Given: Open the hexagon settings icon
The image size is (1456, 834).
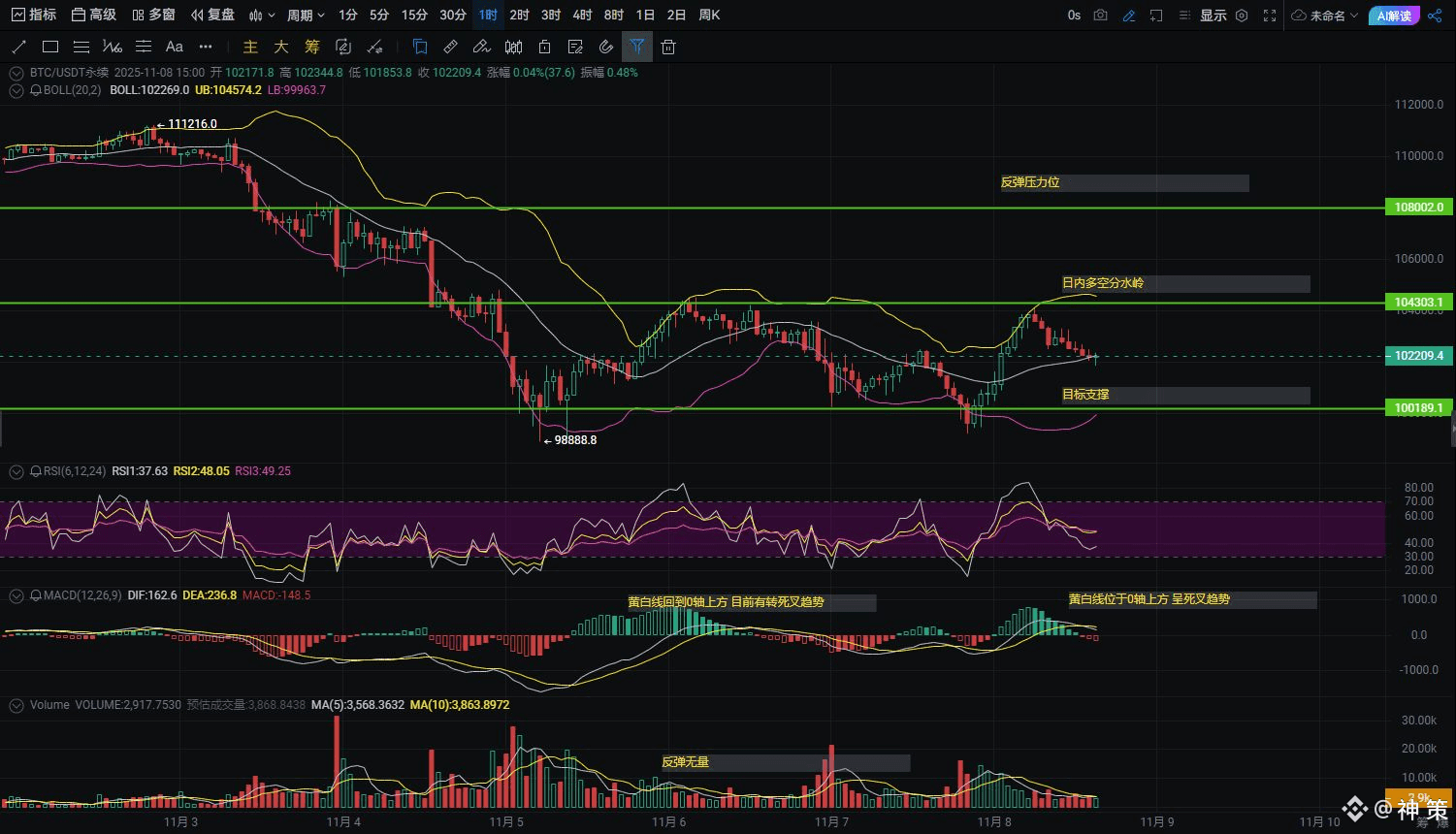Looking at the screenshot, I should point(1242,16).
